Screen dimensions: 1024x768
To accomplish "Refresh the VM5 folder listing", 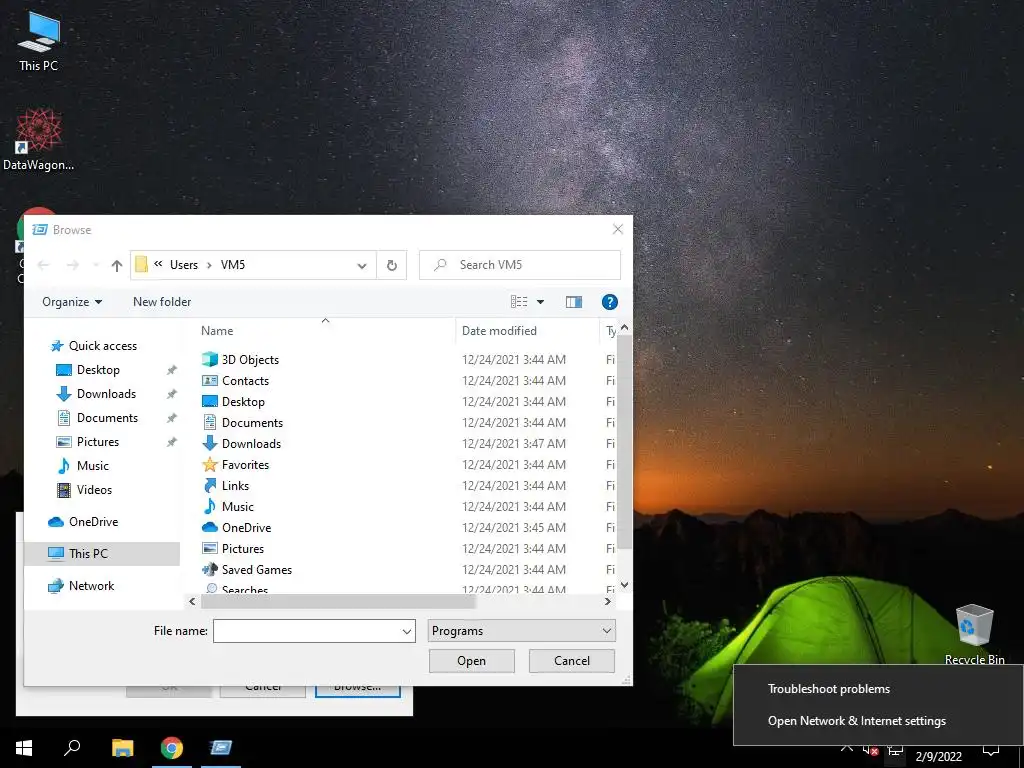I will pyautogui.click(x=392, y=265).
